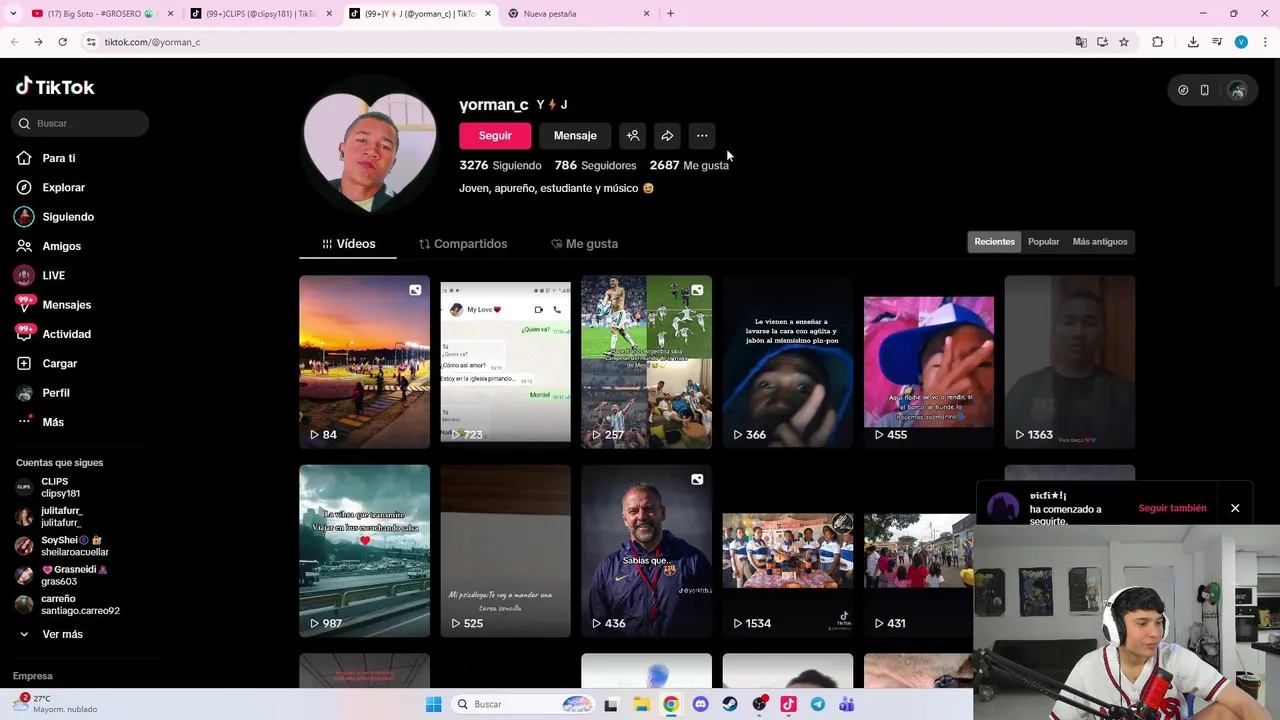
Task: Click the address bar URL tiktok.com/@yorman_c
Action: (152, 42)
